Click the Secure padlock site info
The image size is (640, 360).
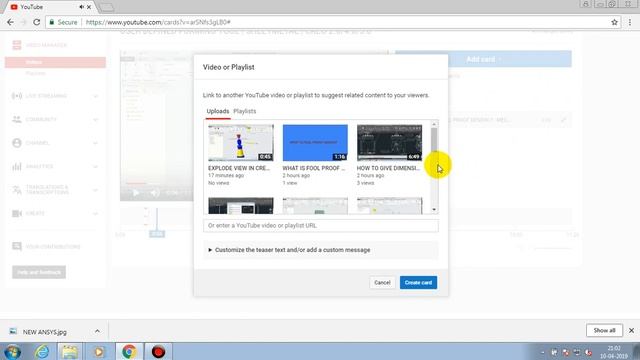point(63,22)
